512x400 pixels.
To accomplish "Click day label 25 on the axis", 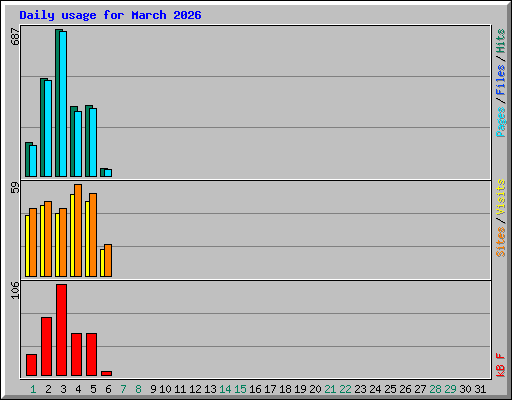I will (390, 389).
